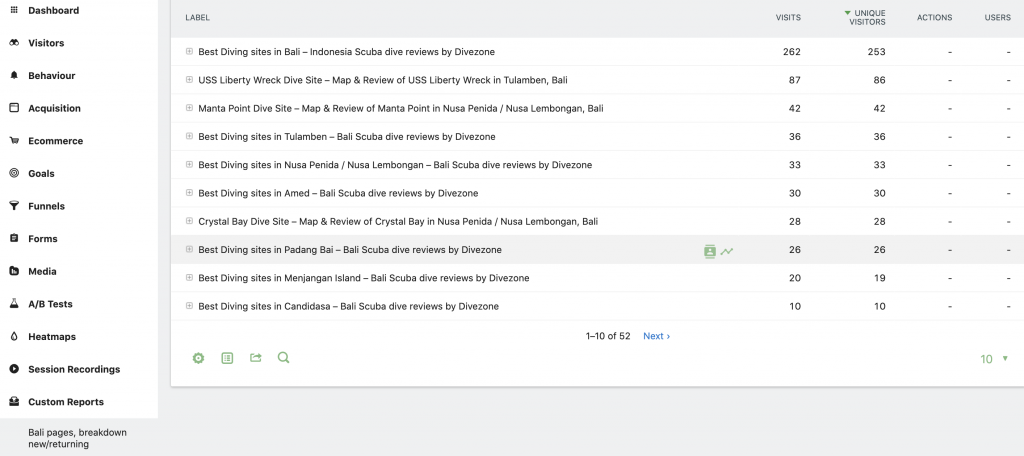Click the Behaviour bell icon
Image resolution: width=1024 pixels, height=456 pixels.
[14, 76]
